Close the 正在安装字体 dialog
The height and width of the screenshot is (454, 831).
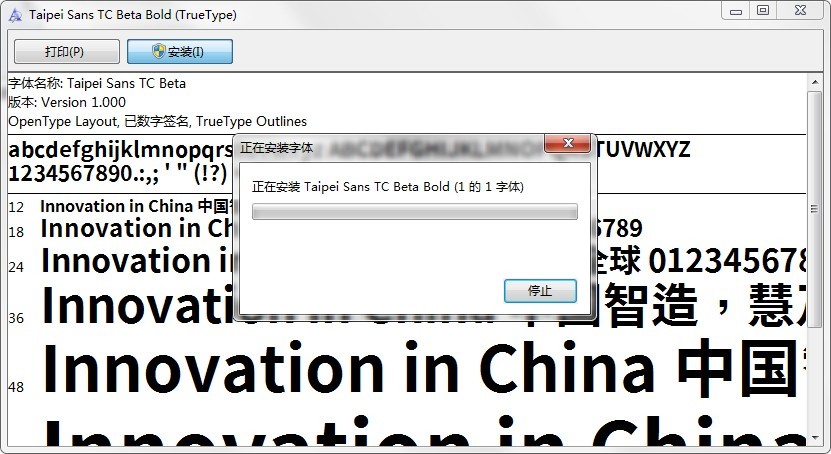[x=568, y=143]
